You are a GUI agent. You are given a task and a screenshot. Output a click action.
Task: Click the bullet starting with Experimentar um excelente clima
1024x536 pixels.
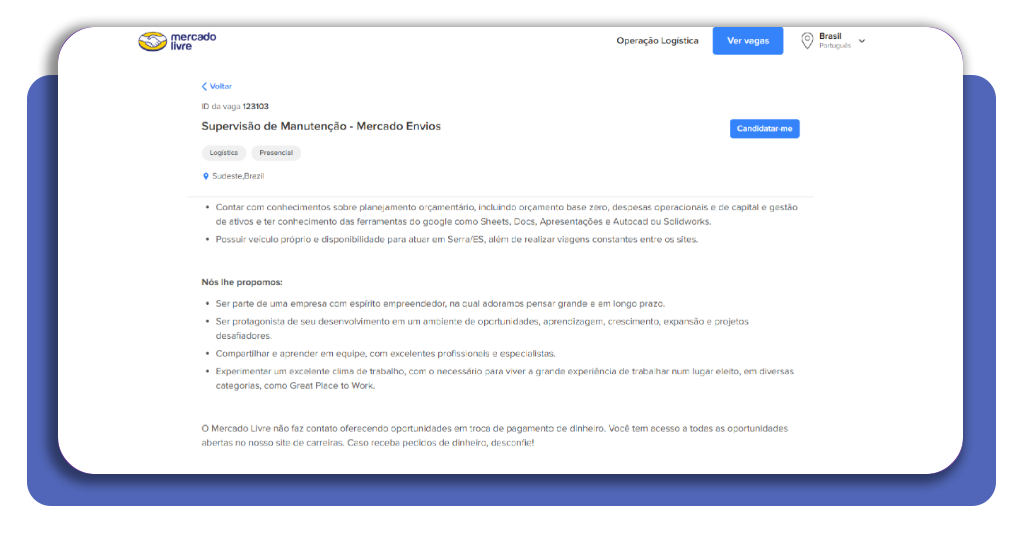(505, 379)
